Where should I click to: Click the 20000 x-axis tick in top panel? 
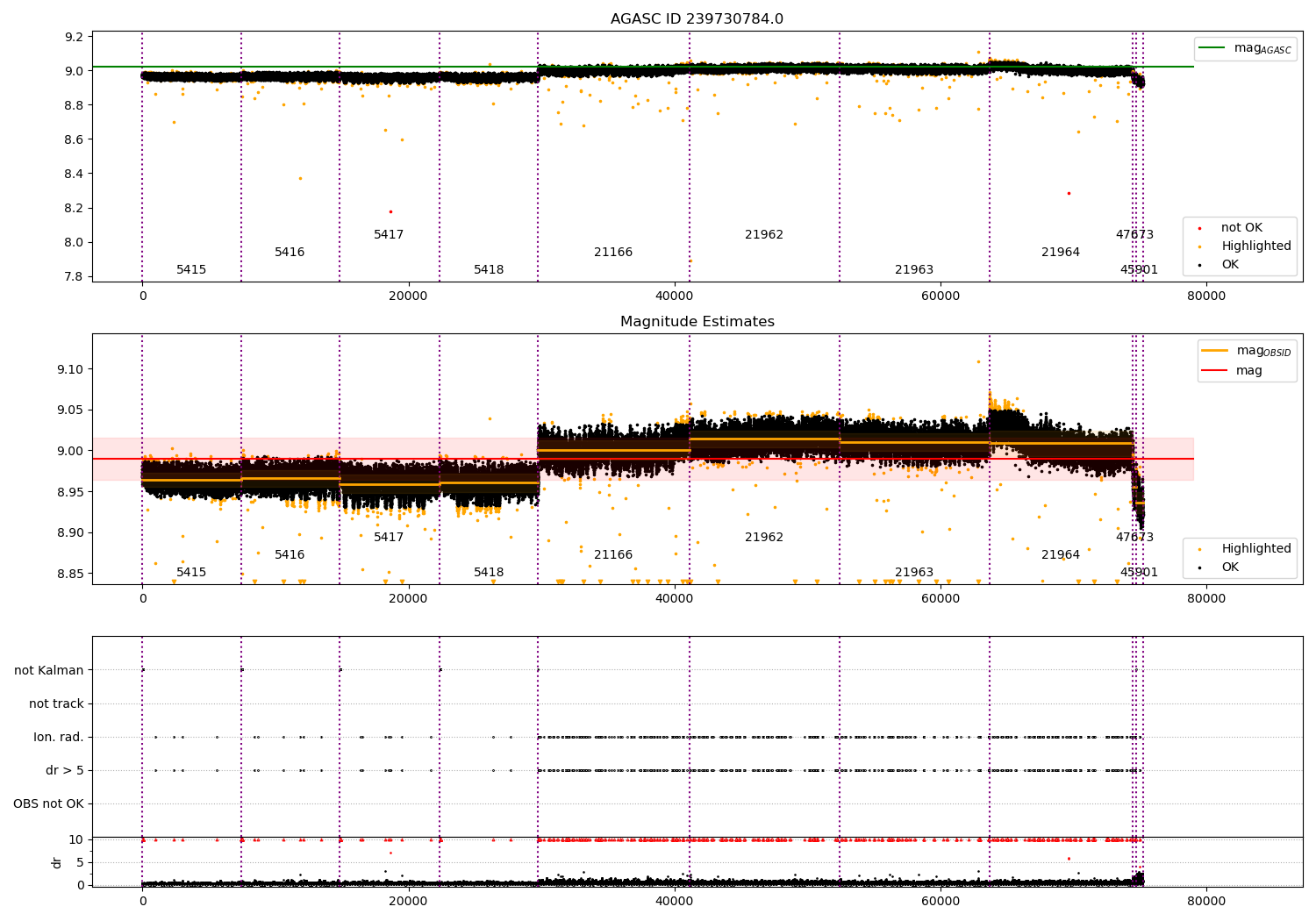click(x=408, y=296)
